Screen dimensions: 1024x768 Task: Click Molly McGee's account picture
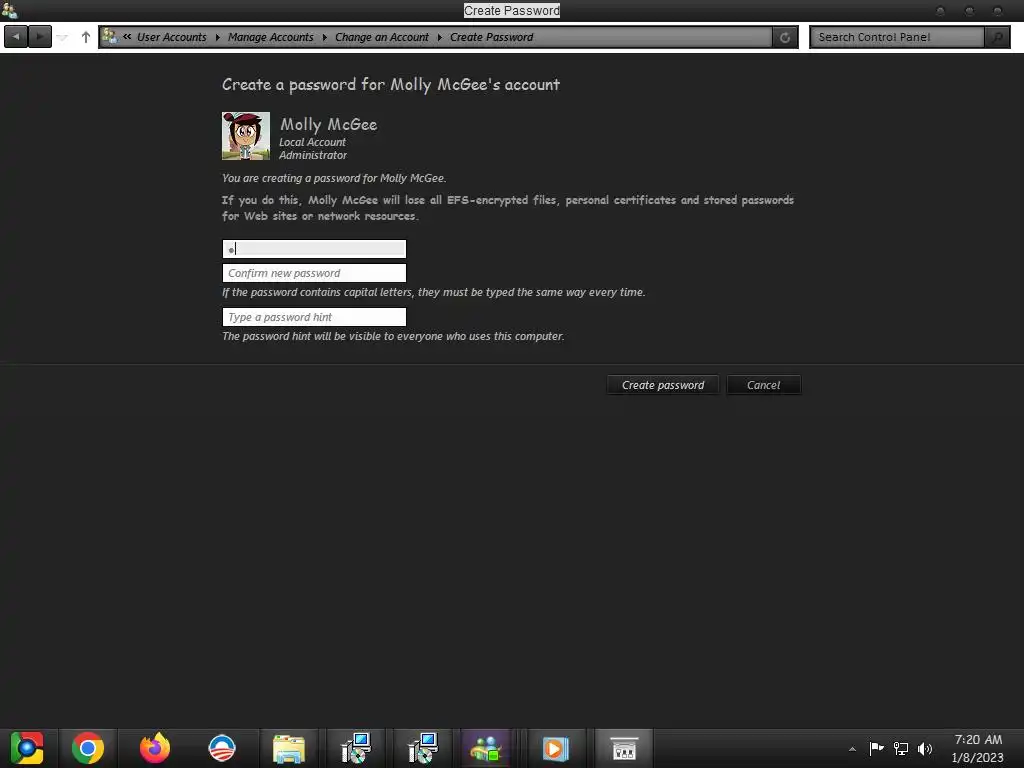tap(246, 136)
